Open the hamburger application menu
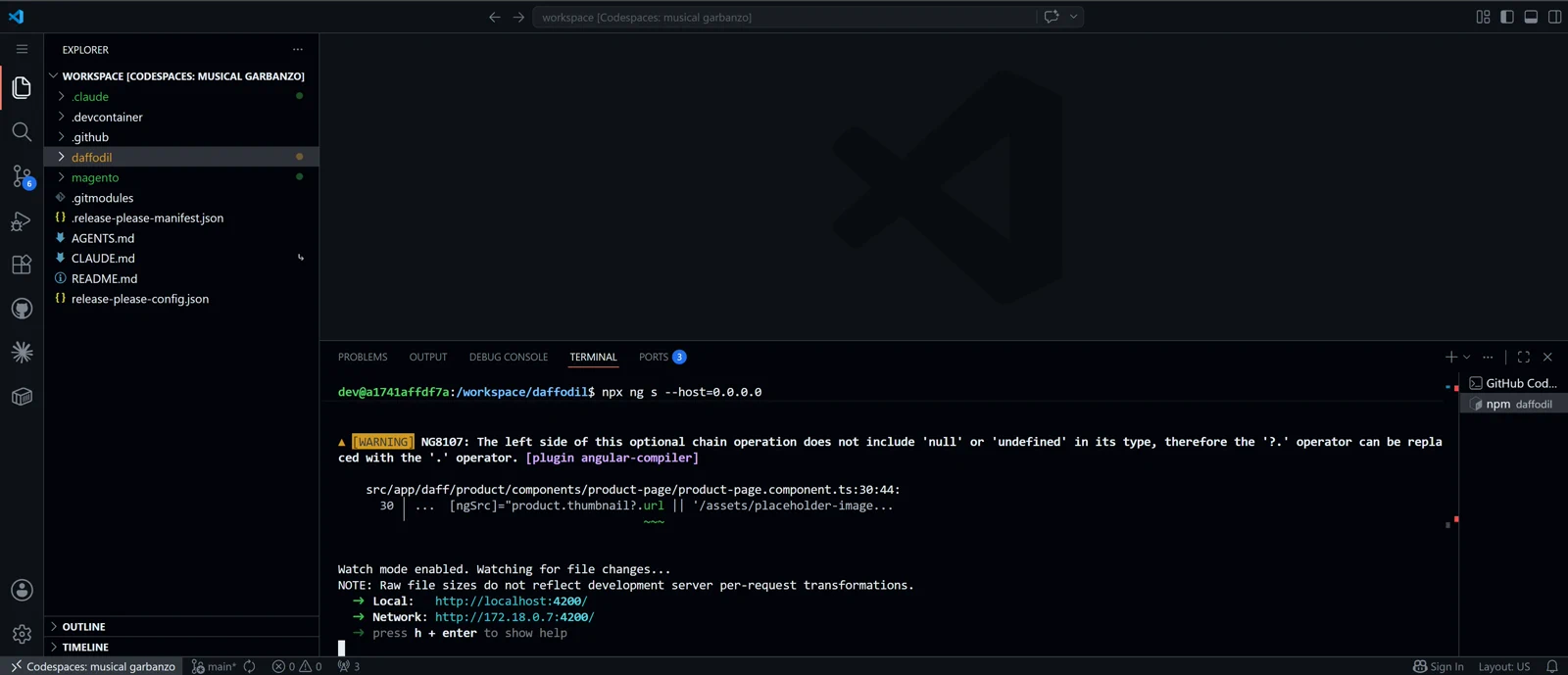Image resolution: width=1568 pixels, height=675 pixels. click(x=22, y=49)
